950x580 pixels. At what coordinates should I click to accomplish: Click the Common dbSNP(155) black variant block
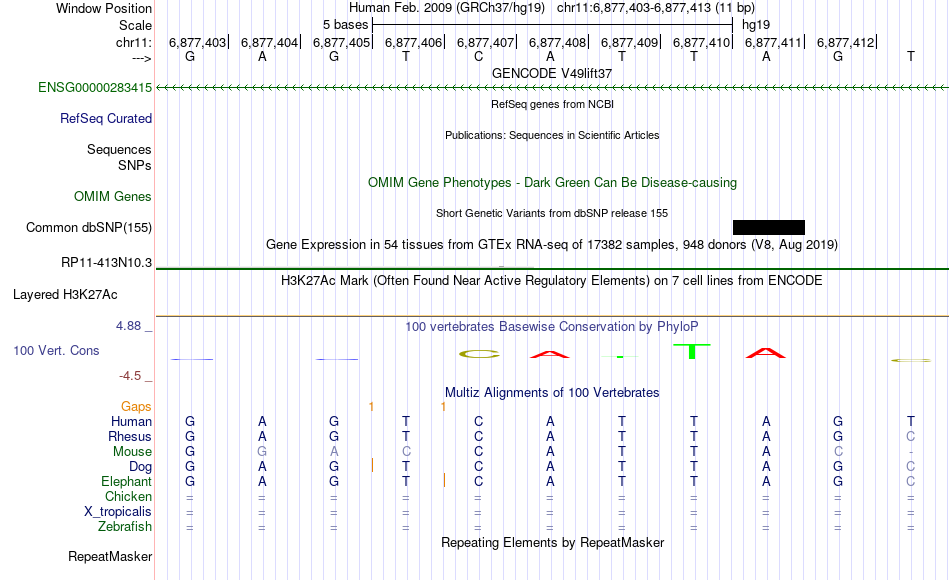[x=768, y=227]
